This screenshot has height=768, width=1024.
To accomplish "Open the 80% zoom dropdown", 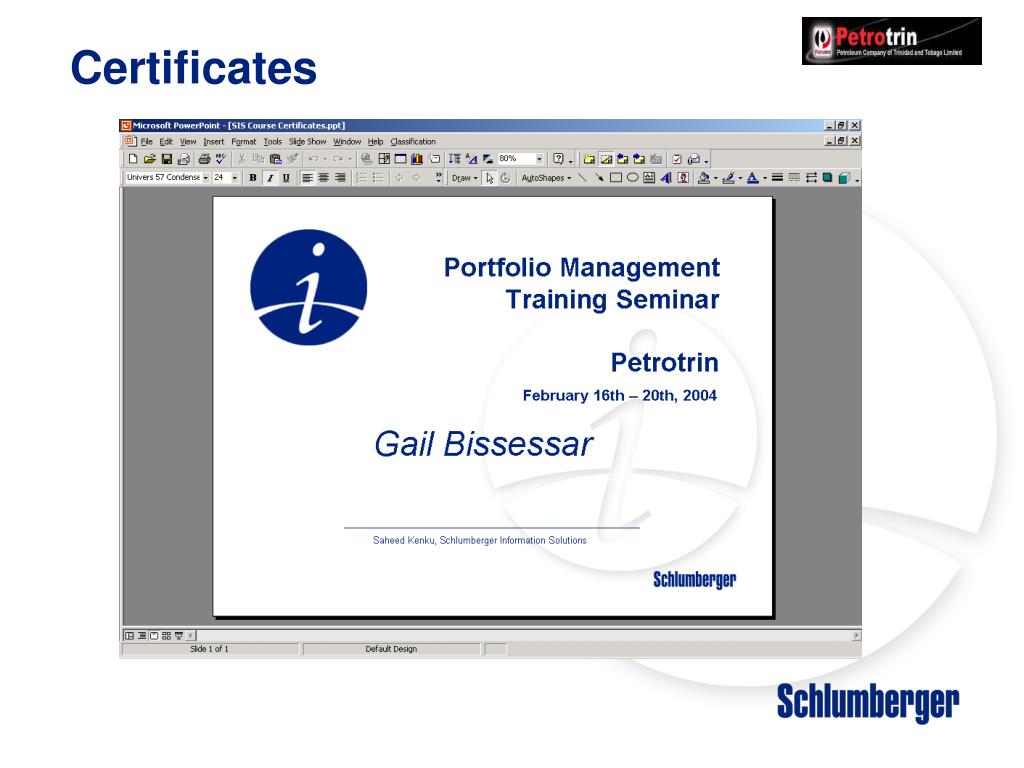I will tap(539, 159).
